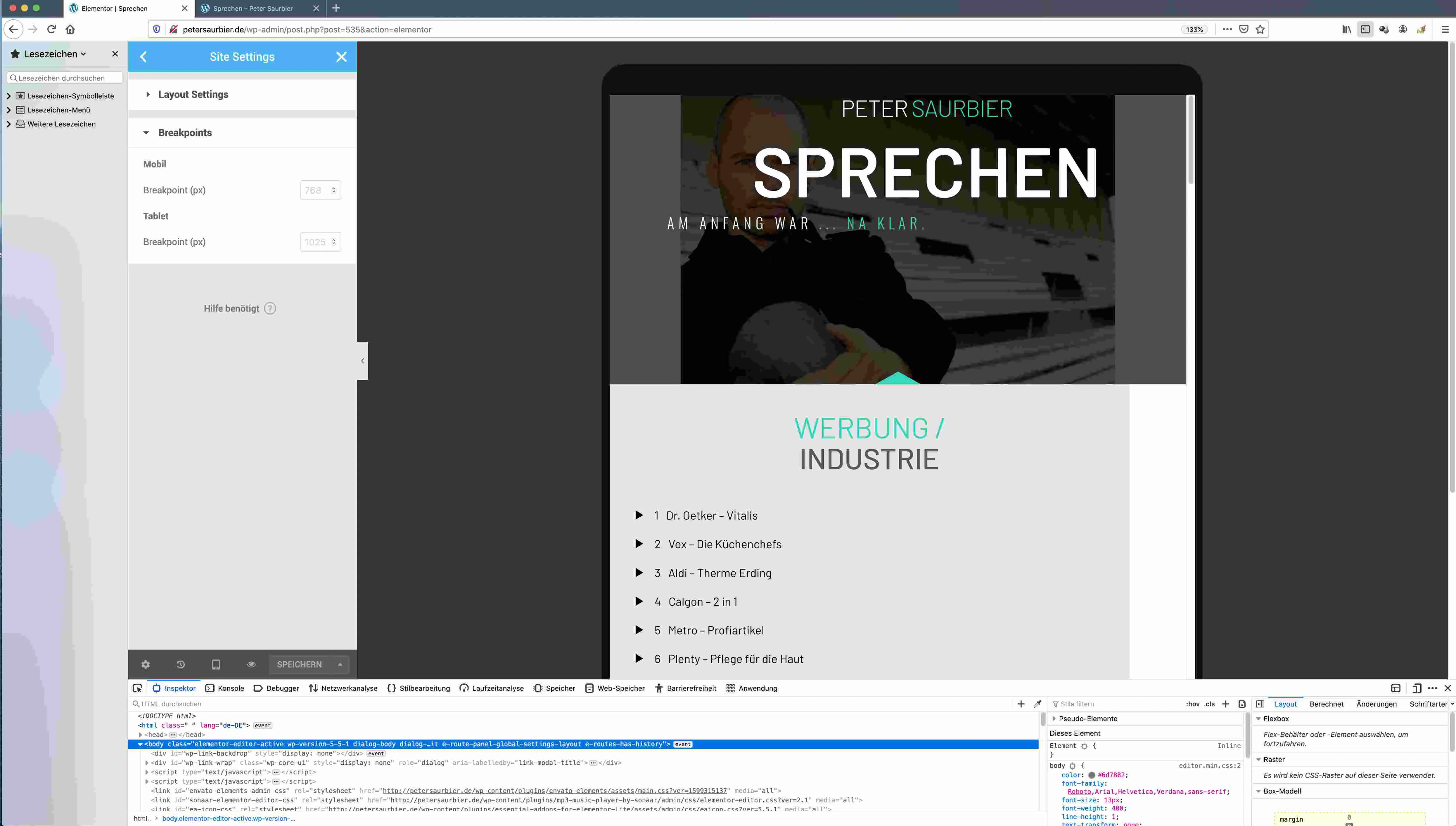Add a new CSS rule in styles pane
Image resolution: width=1456 pixels, height=826 pixels.
1225,704
